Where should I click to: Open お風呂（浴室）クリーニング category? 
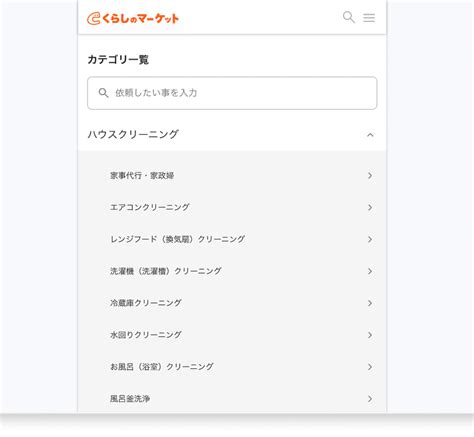pos(232,367)
